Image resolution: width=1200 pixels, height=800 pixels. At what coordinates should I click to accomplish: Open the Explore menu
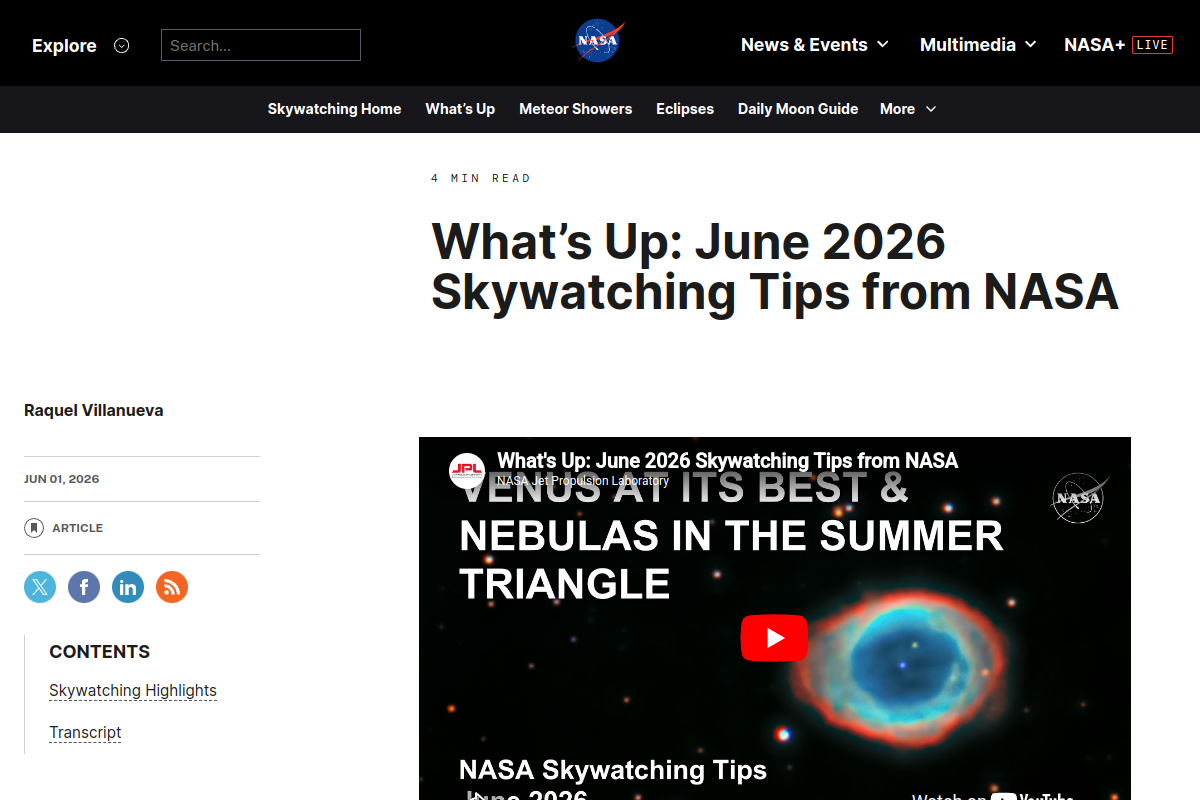[64, 45]
